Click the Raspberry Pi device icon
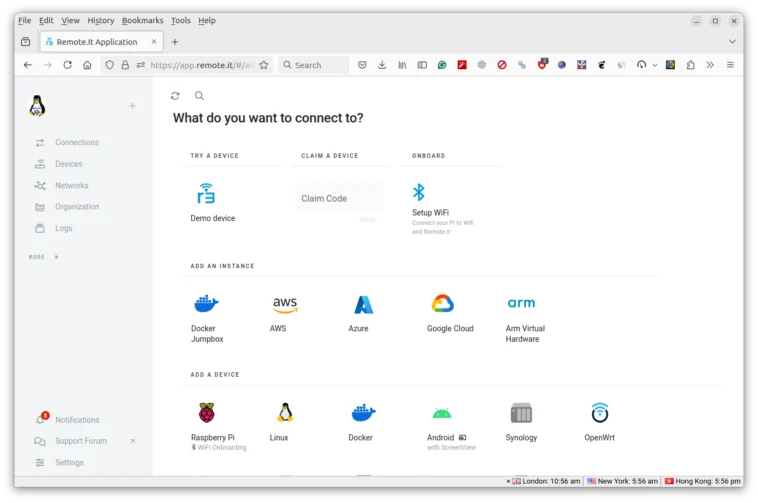Viewport: 758px width, 503px height. click(x=206, y=413)
